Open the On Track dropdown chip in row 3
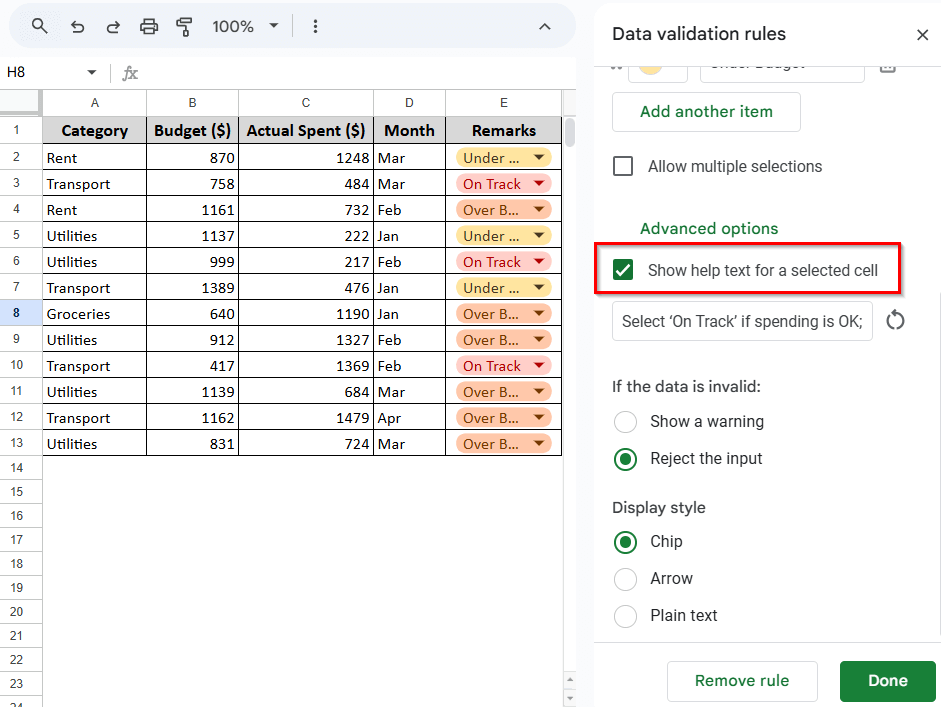 coord(503,184)
